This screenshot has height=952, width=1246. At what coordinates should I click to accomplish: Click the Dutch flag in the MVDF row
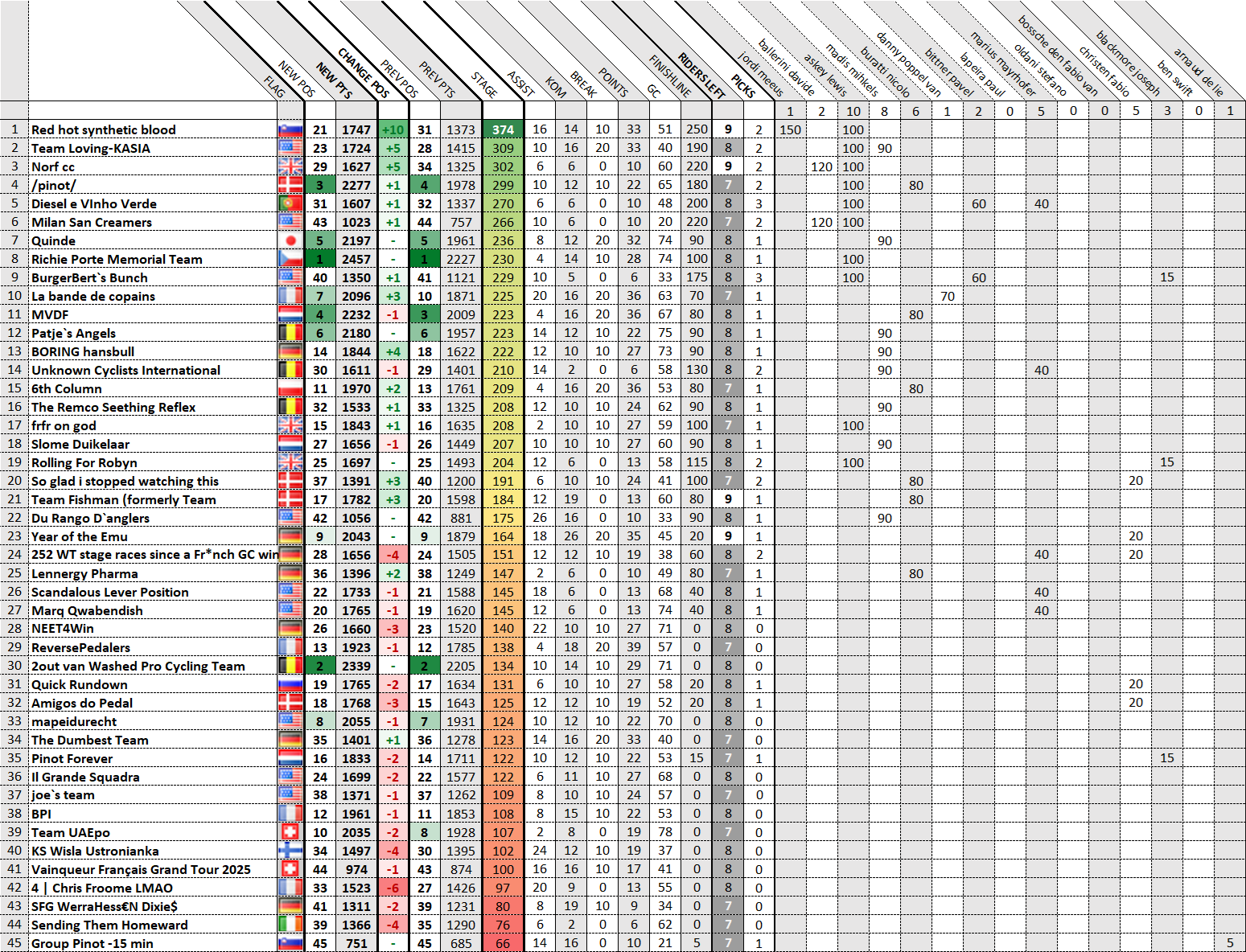click(x=290, y=314)
